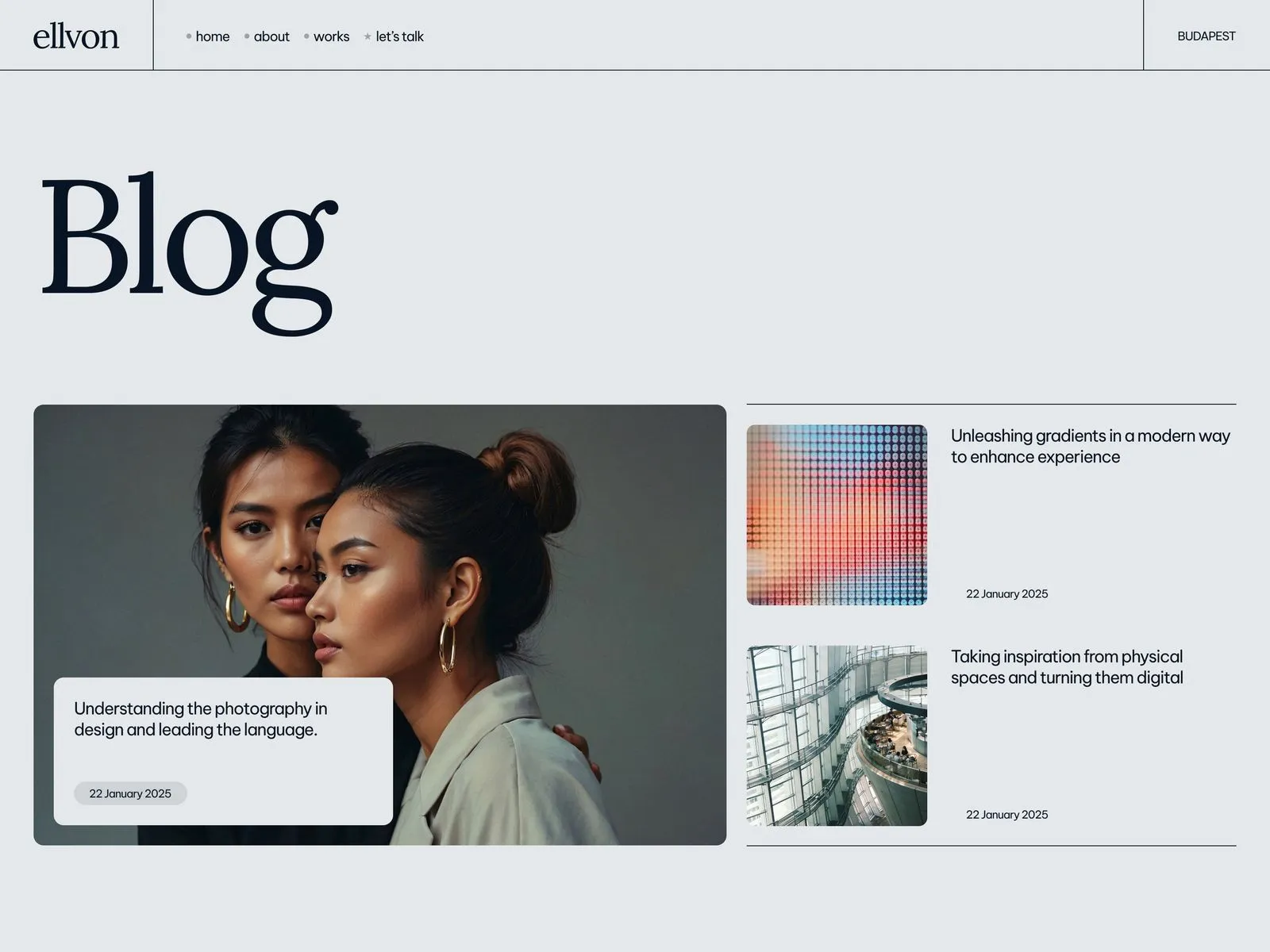
Task: Open the featured two women portrait image
Action: (x=379, y=624)
